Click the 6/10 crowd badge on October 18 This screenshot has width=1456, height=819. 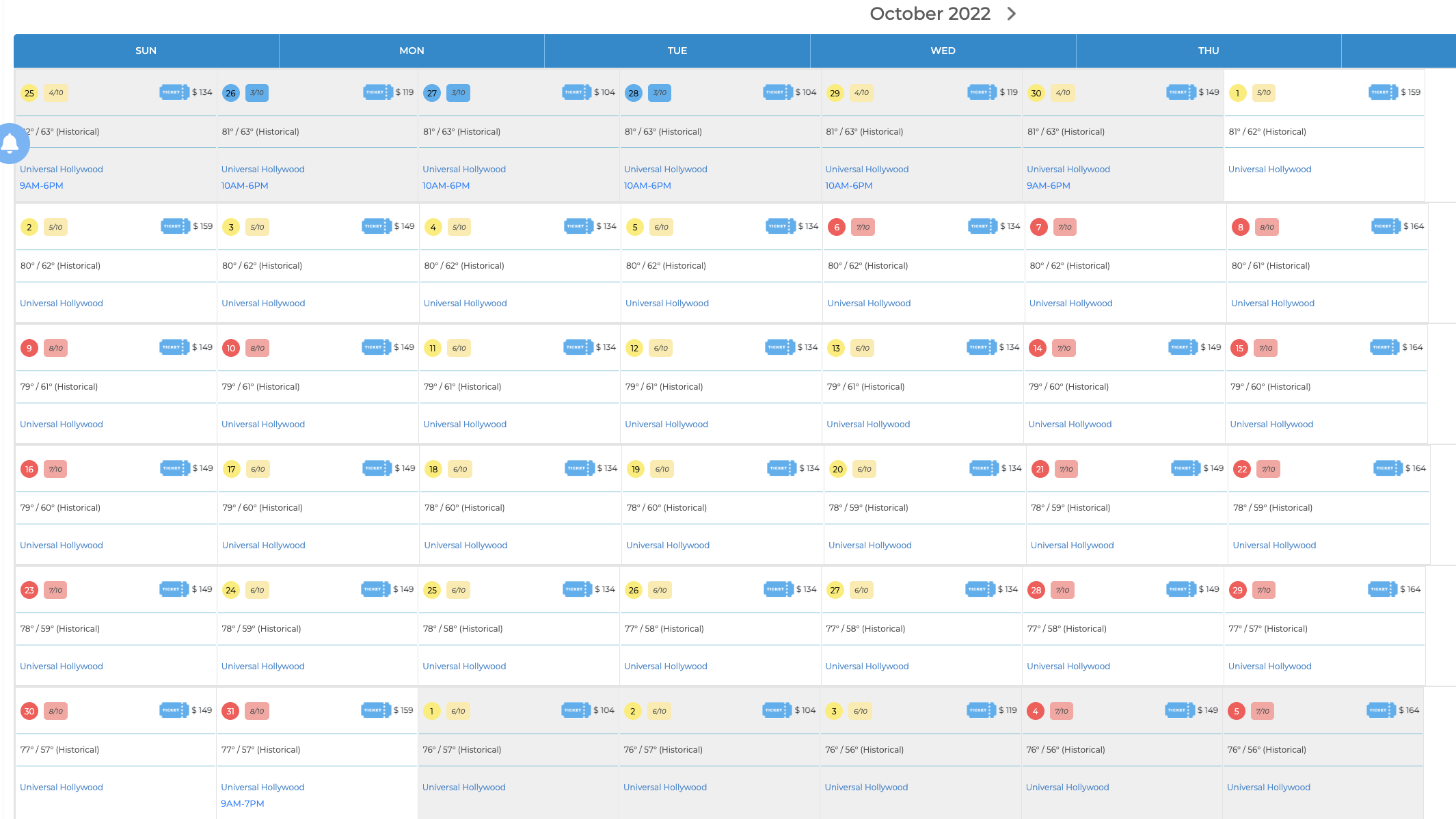coord(460,469)
